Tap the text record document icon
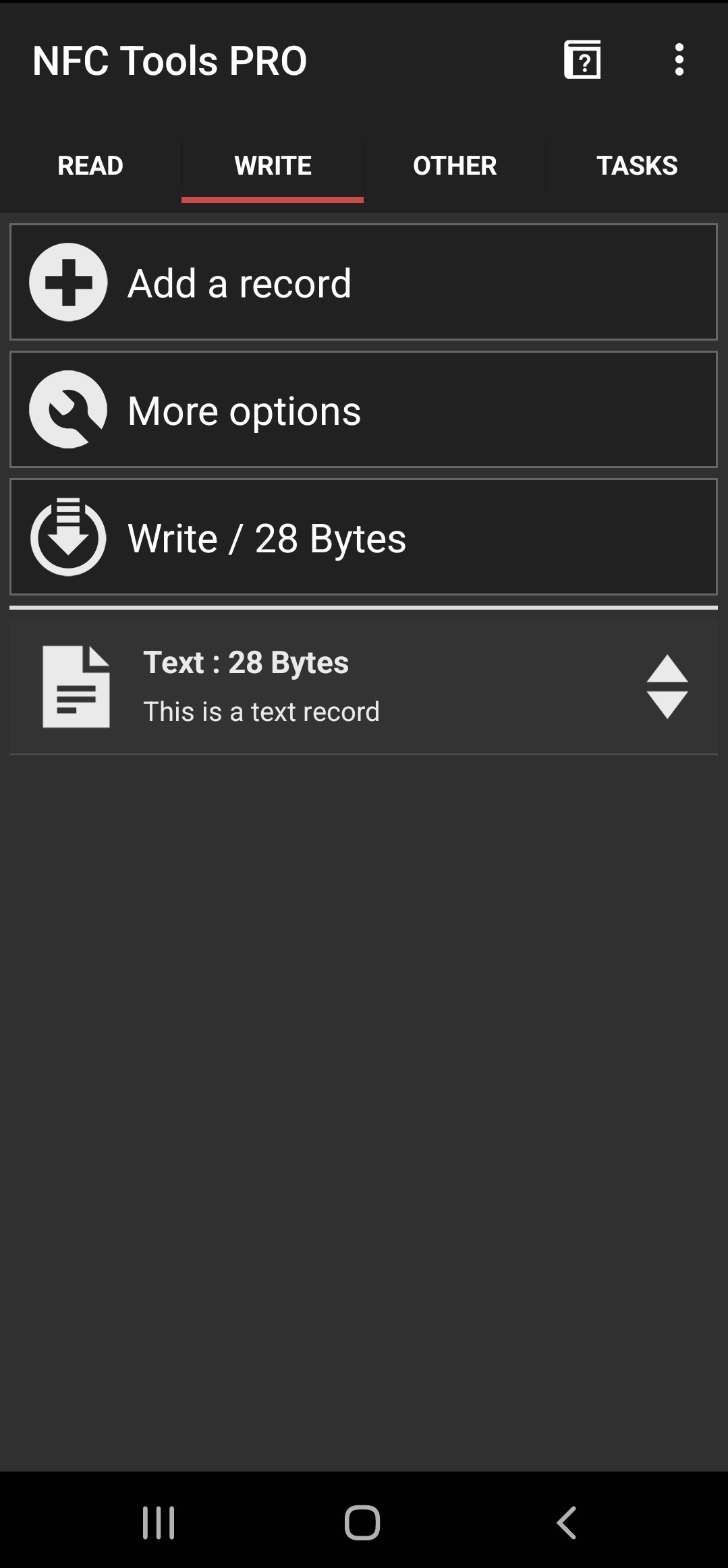 coord(76,687)
